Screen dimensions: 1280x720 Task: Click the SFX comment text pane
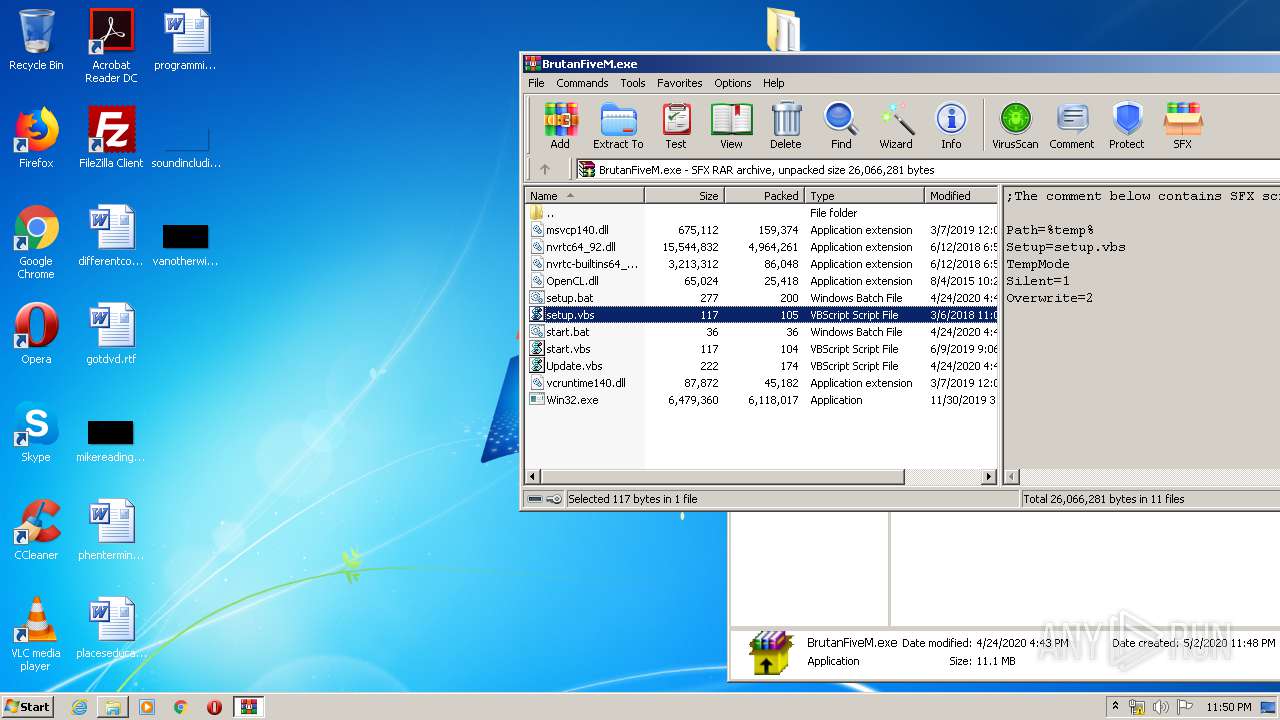(1142, 330)
